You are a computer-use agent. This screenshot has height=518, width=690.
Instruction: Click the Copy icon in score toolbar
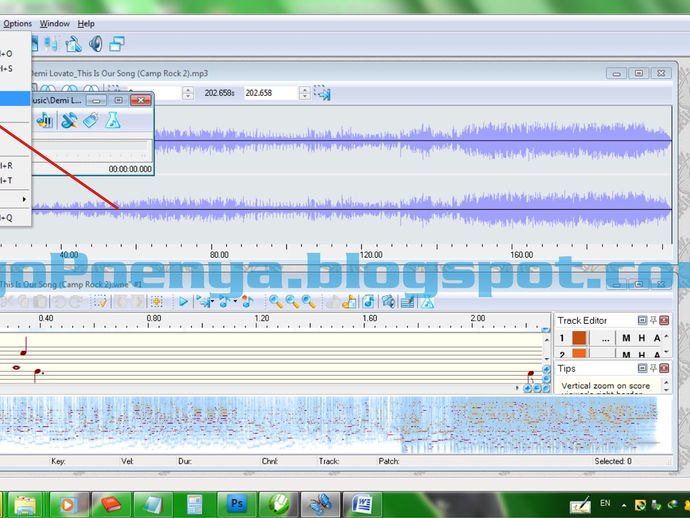(x=23, y=302)
